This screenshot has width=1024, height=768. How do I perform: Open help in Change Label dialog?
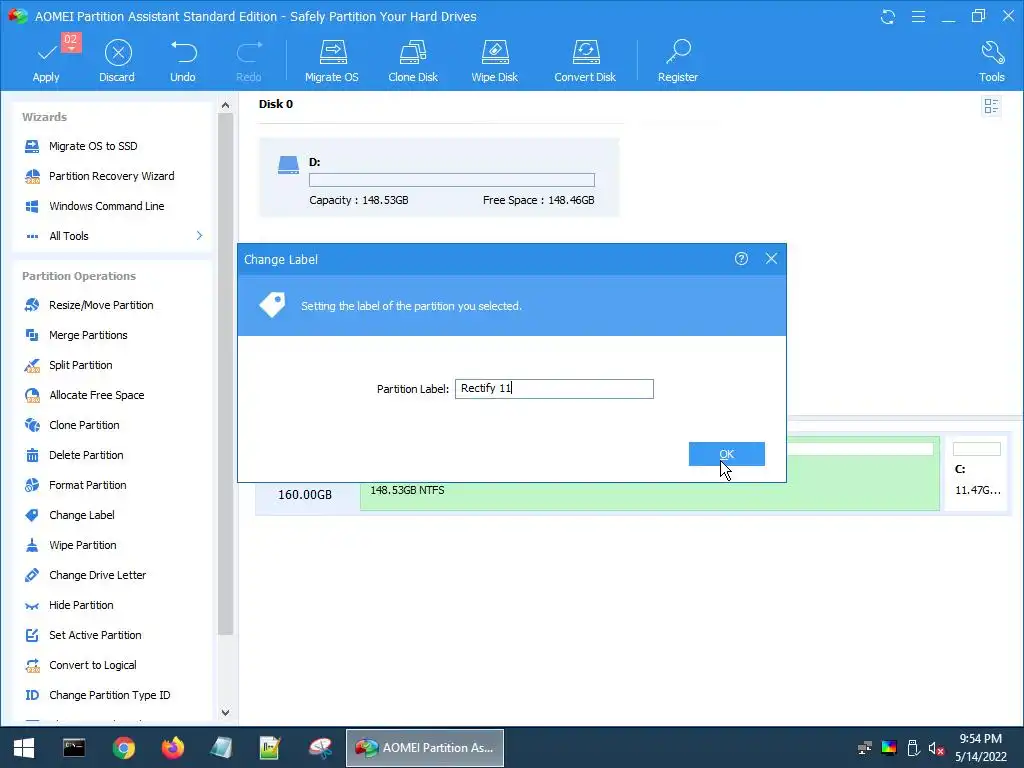pos(741,259)
